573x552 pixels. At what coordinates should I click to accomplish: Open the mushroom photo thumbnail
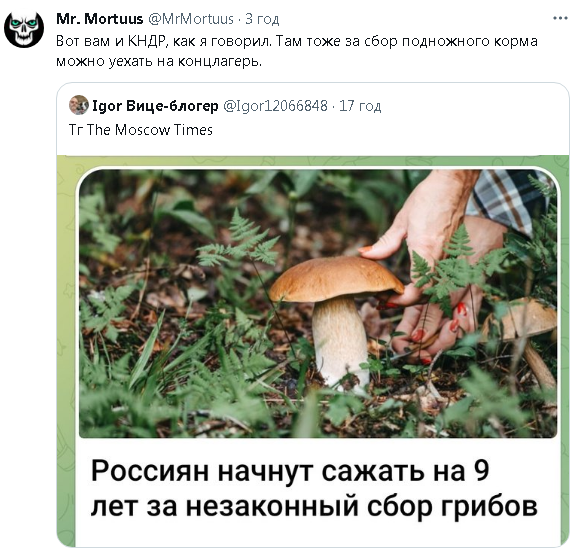318,303
